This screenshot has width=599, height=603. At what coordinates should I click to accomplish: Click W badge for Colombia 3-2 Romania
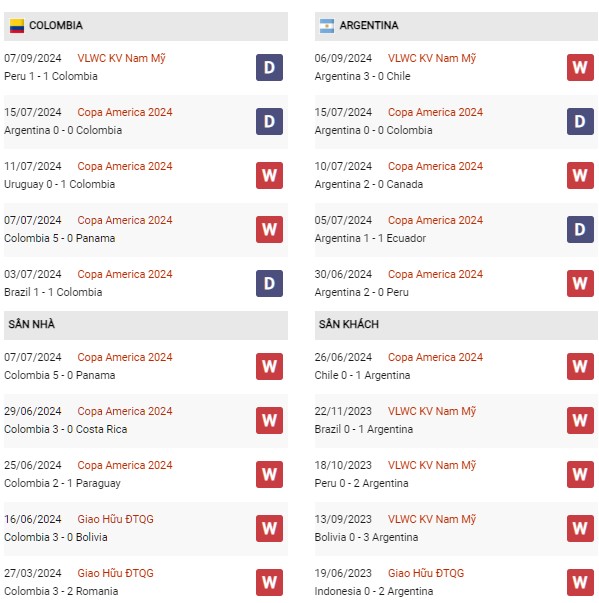[269, 583]
